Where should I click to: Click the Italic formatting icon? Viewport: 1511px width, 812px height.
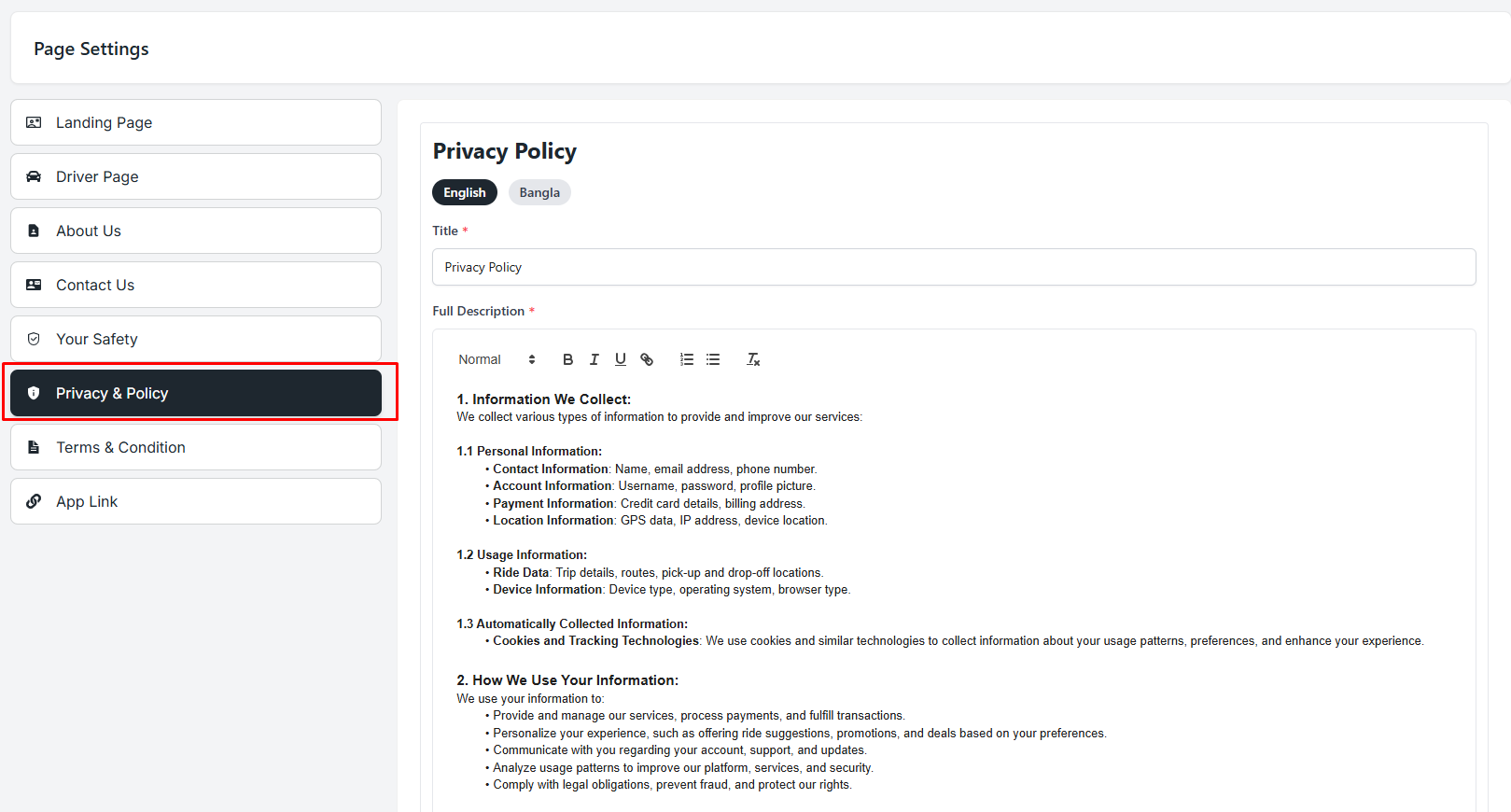click(x=594, y=359)
